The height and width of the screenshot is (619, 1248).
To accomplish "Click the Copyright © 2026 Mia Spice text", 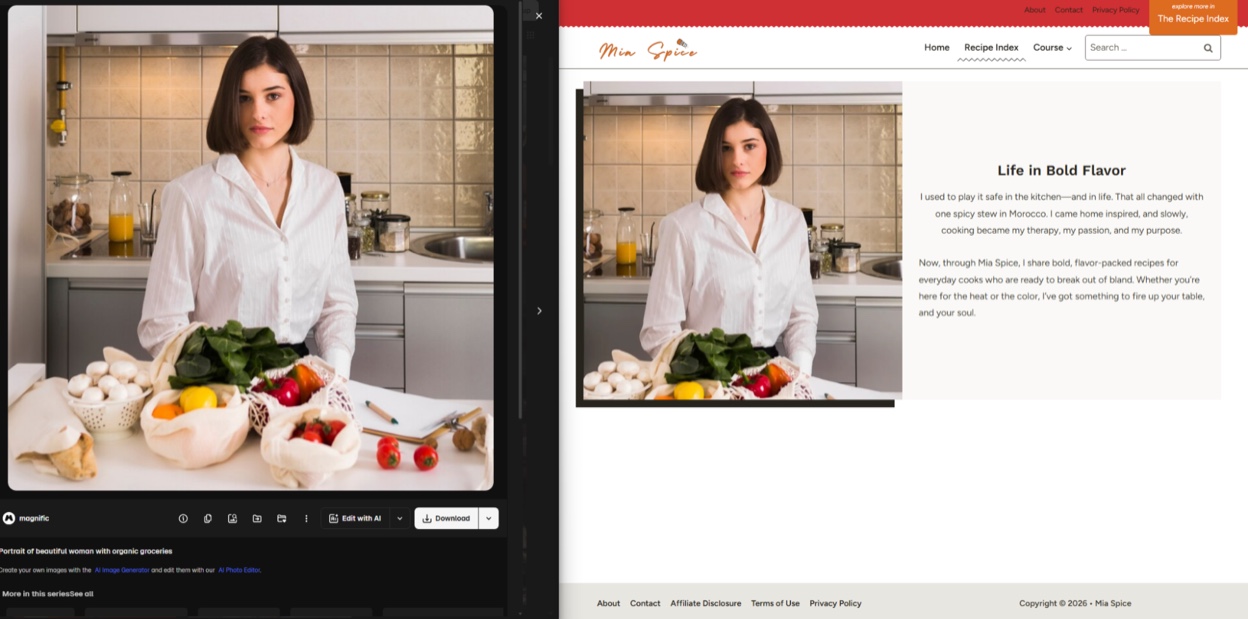I will (x=1075, y=603).
